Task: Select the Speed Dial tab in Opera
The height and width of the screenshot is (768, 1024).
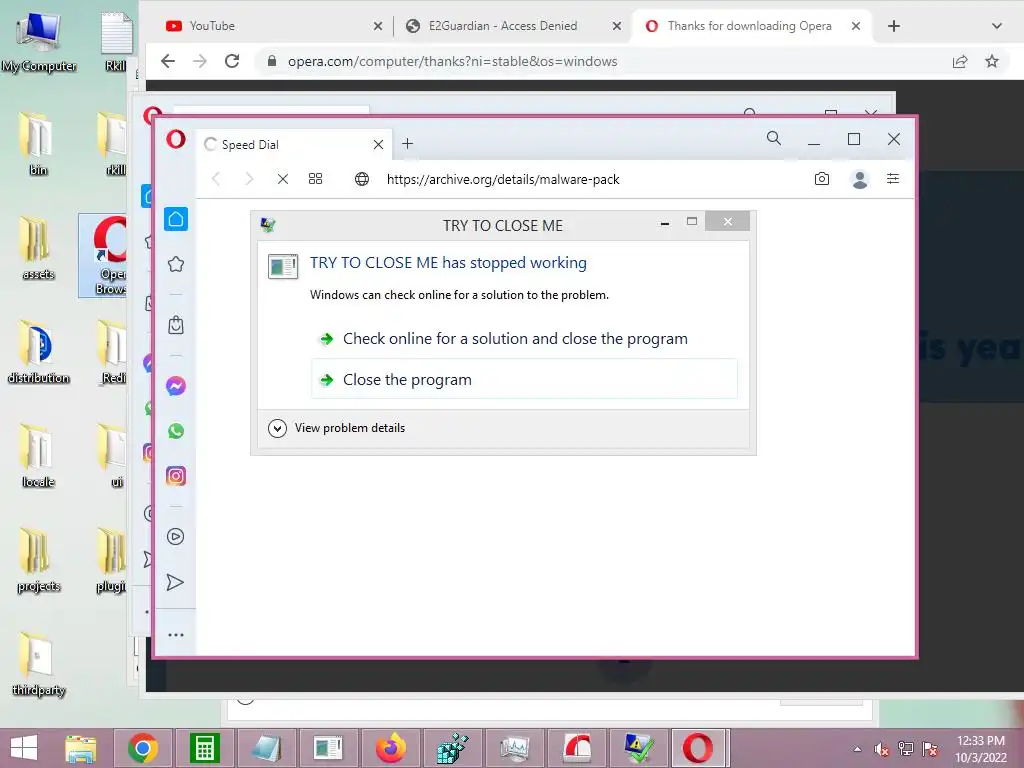Action: (x=294, y=144)
